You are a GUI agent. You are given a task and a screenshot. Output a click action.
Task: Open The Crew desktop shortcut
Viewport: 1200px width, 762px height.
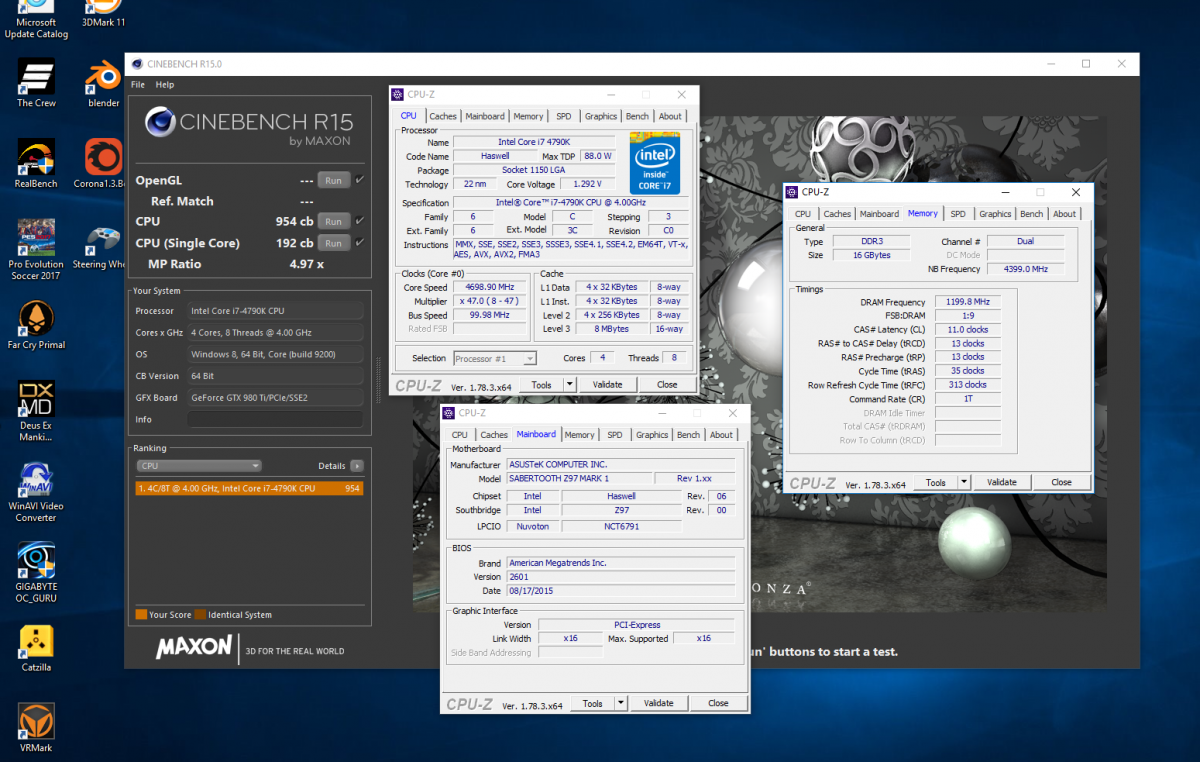(36, 83)
